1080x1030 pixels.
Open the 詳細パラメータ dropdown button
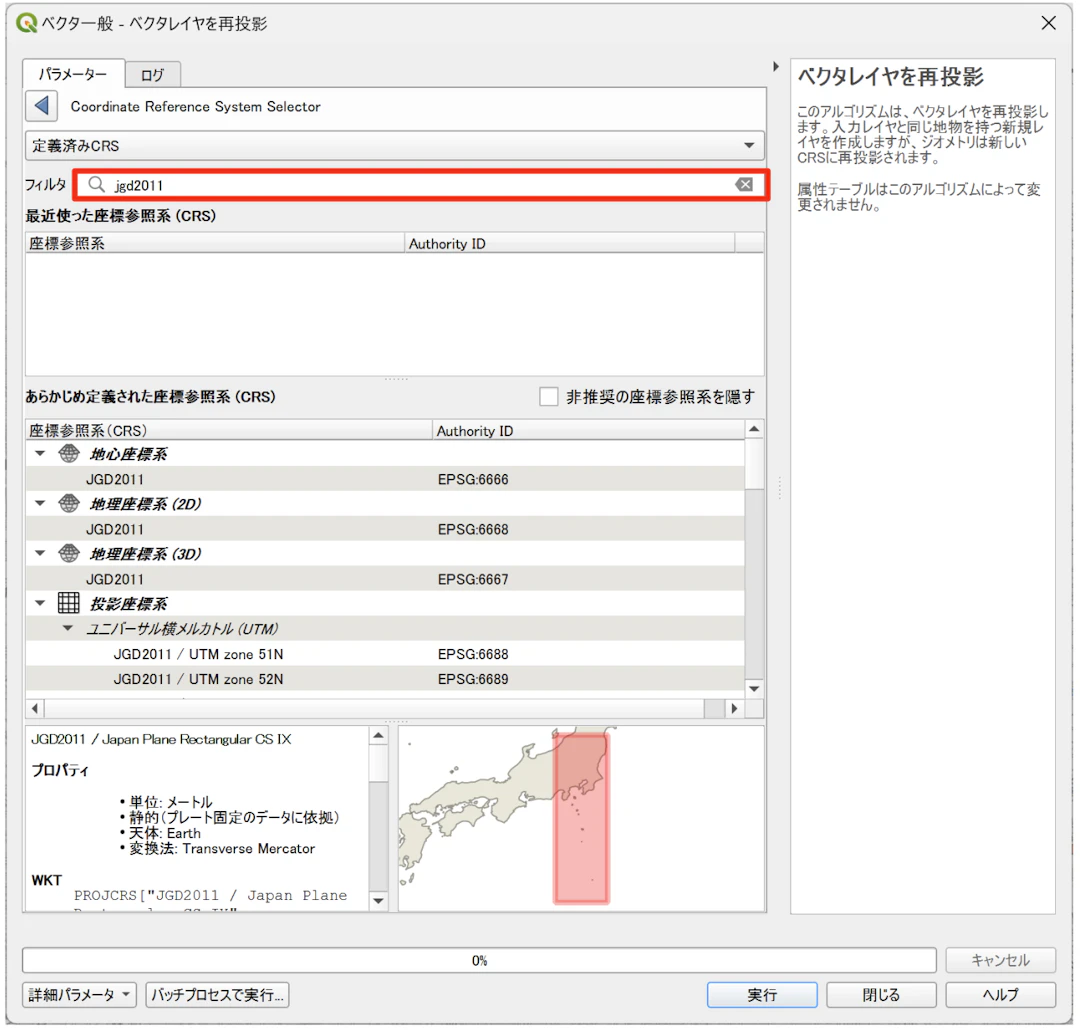click(x=79, y=994)
